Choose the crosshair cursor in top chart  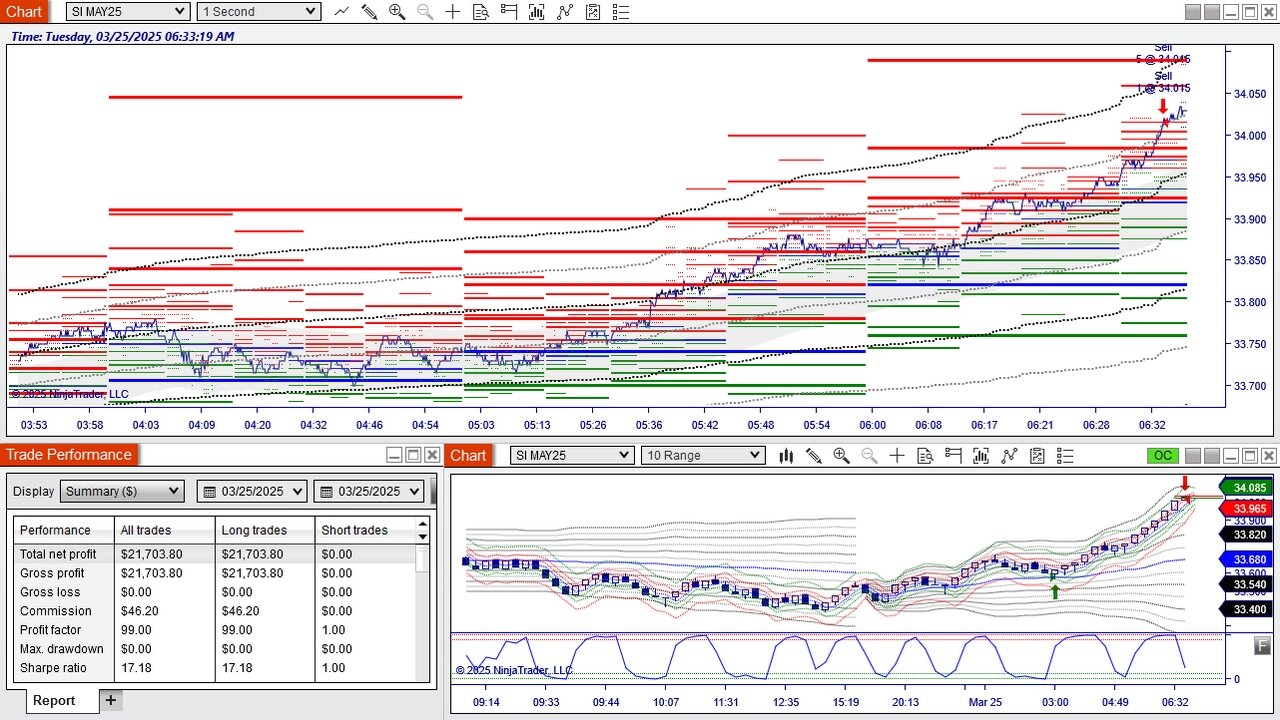click(453, 12)
